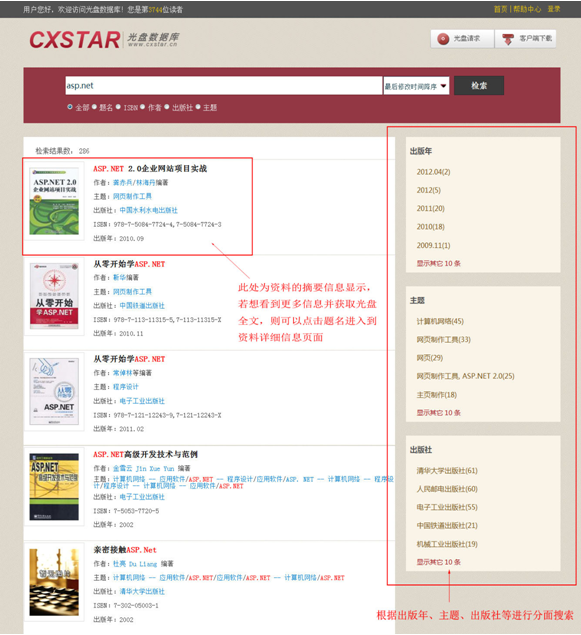Expand 显示其它 10 条 under 出版年

coord(438,263)
